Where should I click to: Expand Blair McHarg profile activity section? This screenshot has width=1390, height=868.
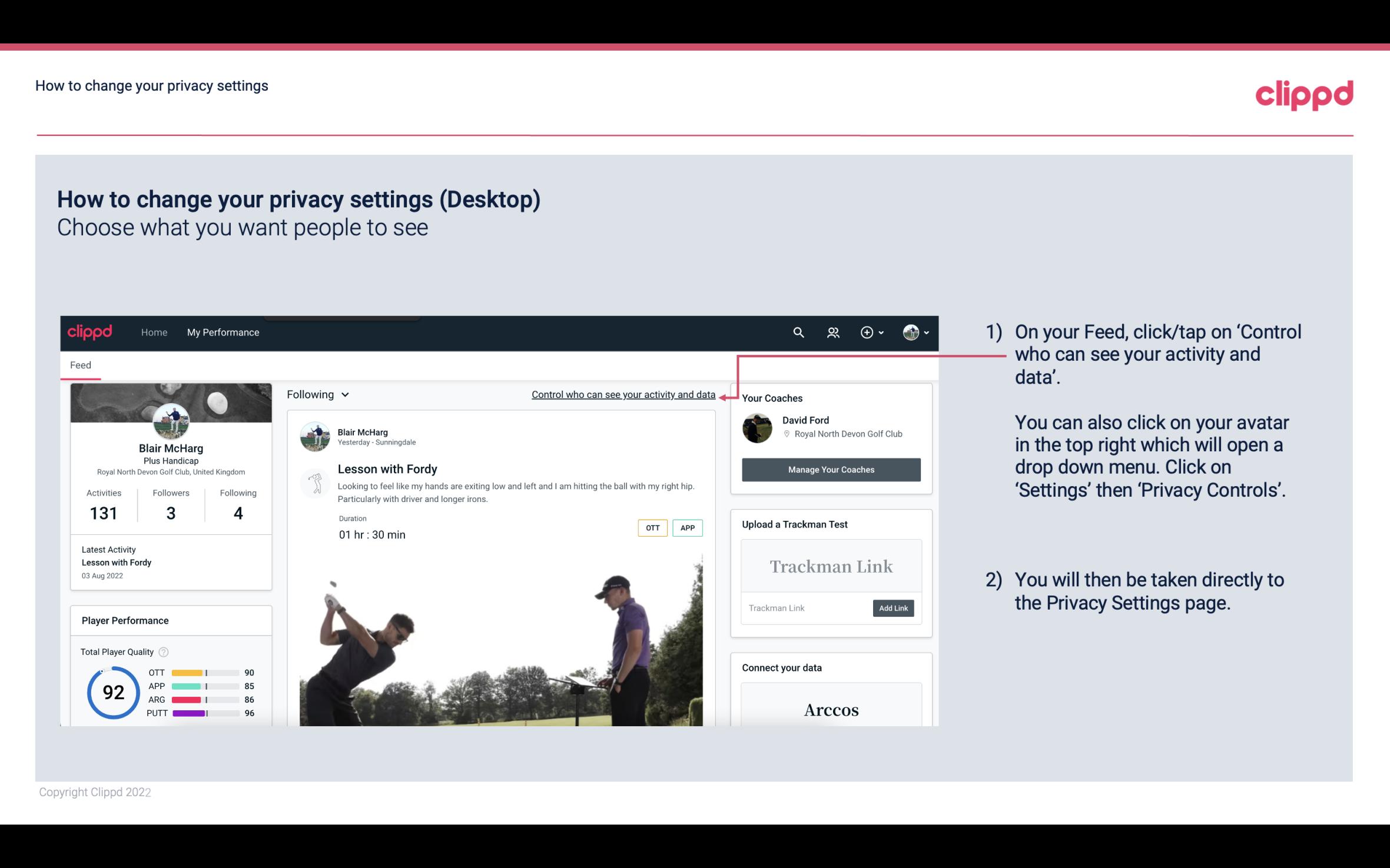pos(103,504)
